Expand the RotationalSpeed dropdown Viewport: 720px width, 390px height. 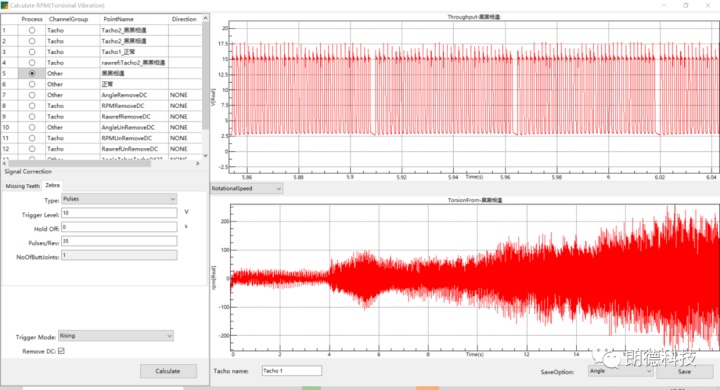coord(247,189)
